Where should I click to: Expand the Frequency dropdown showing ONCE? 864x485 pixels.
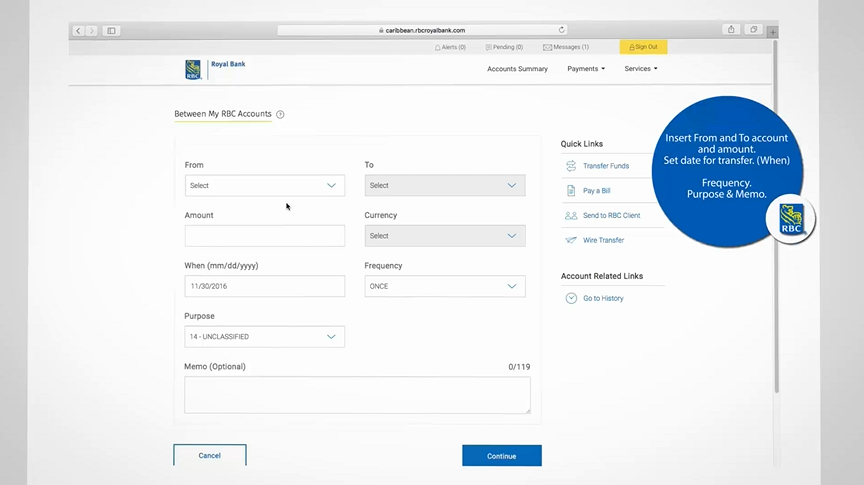coord(444,286)
